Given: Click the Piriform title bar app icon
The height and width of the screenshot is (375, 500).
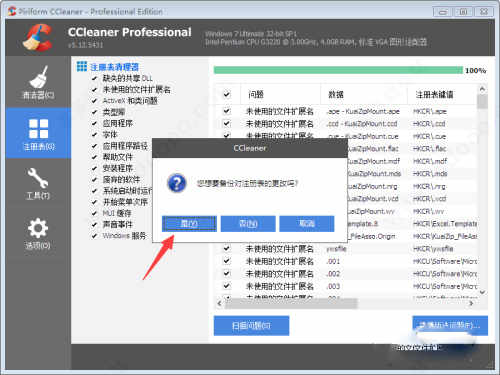Looking at the screenshot, I should 12,11.
